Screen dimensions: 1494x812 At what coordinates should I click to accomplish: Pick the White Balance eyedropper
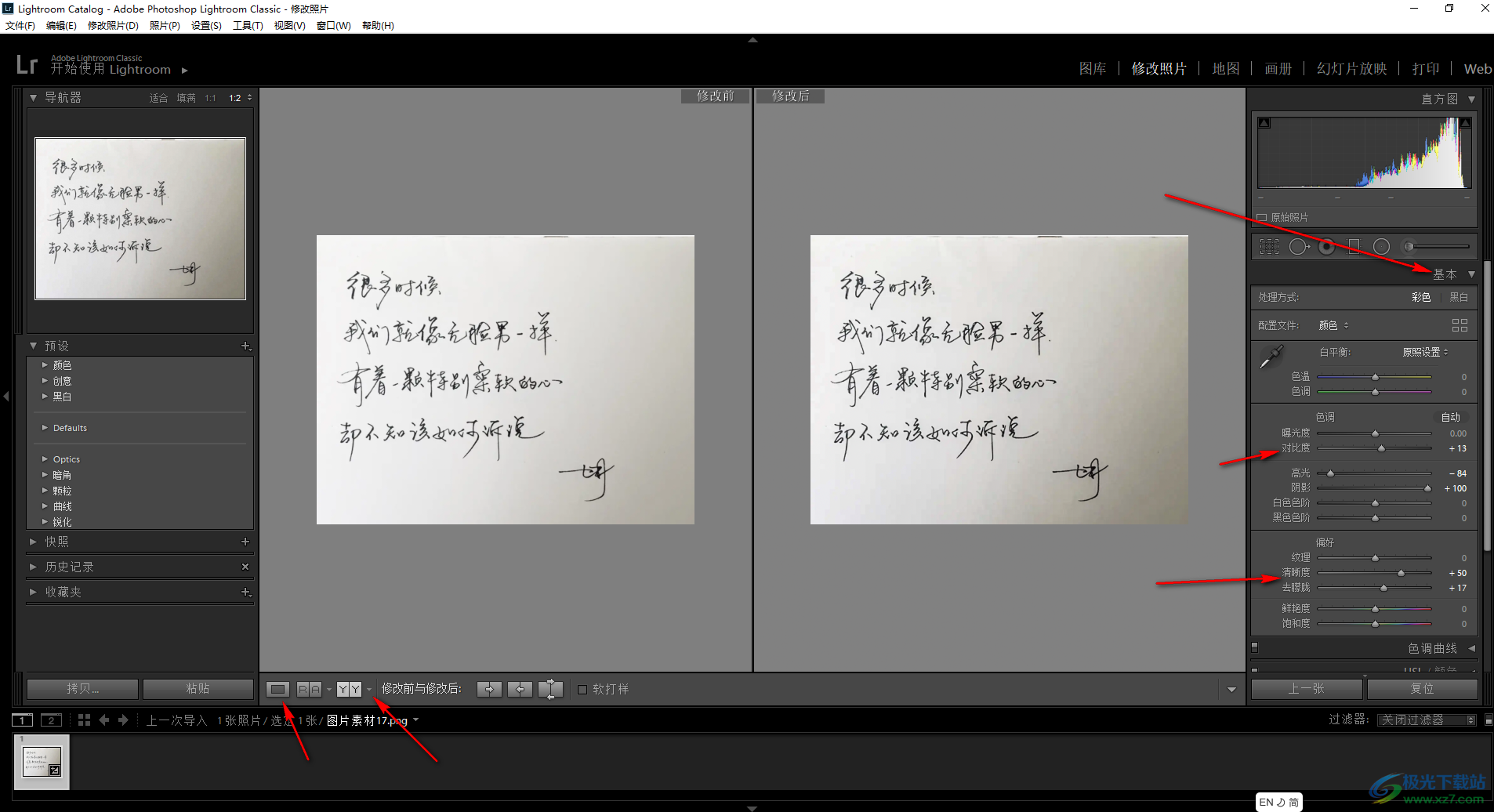pos(1271,357)
